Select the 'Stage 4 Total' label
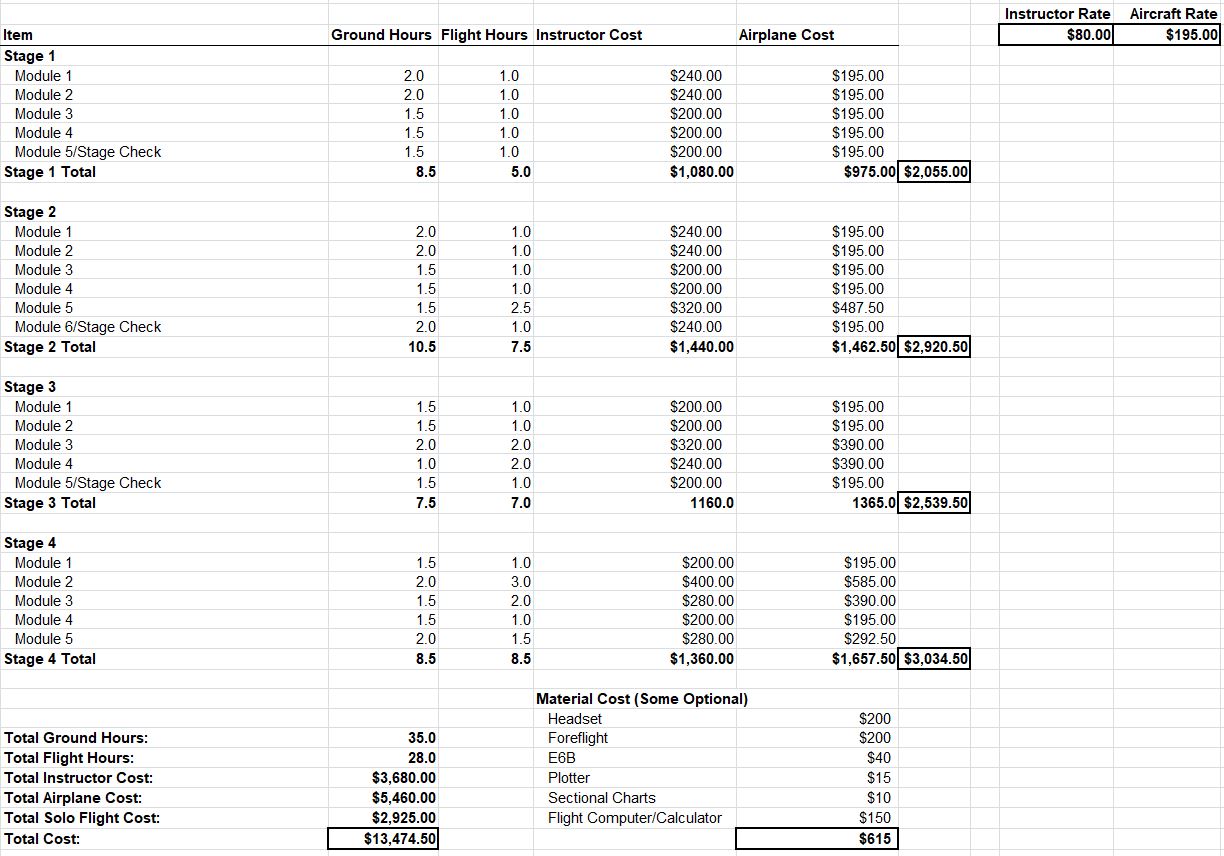 point(50,659)
